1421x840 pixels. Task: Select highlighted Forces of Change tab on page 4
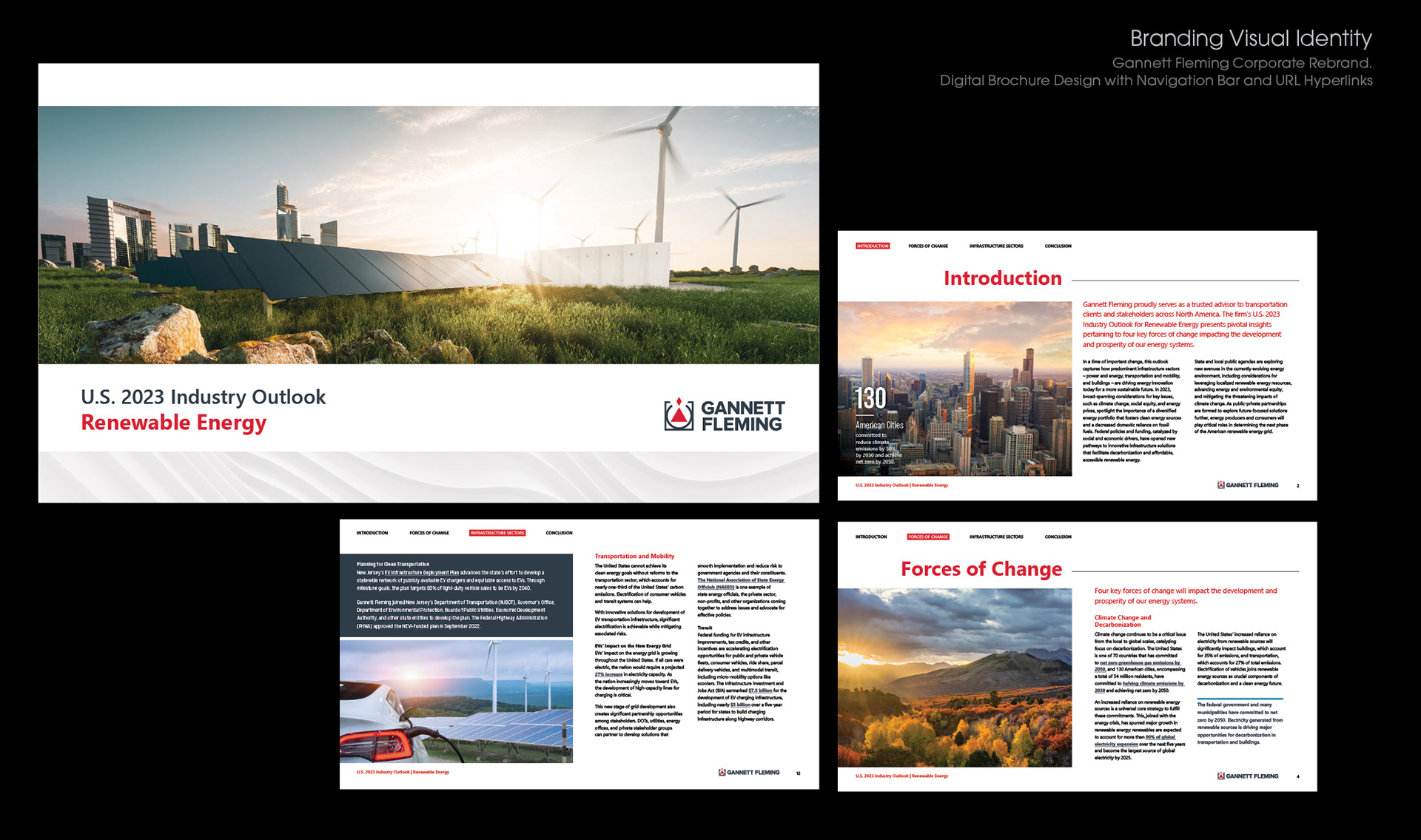click(928, 537)
